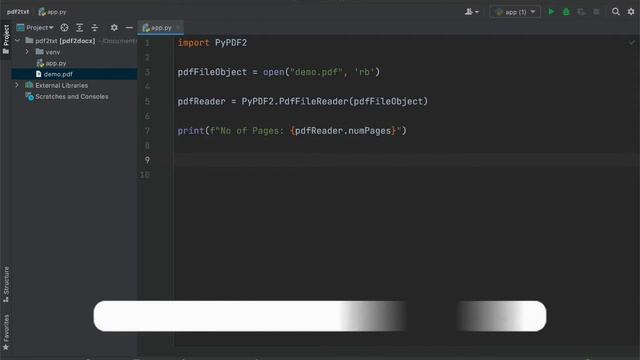Viewport: 640px width, 360px height.
Task: Select app.py in project tree
Action: 51,63
